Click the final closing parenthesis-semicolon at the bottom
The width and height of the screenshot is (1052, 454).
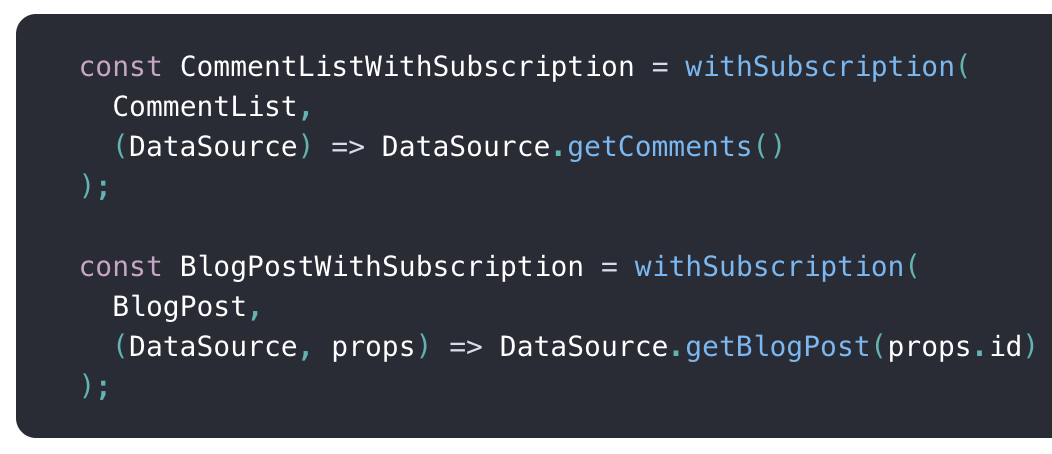pos(95,387)
